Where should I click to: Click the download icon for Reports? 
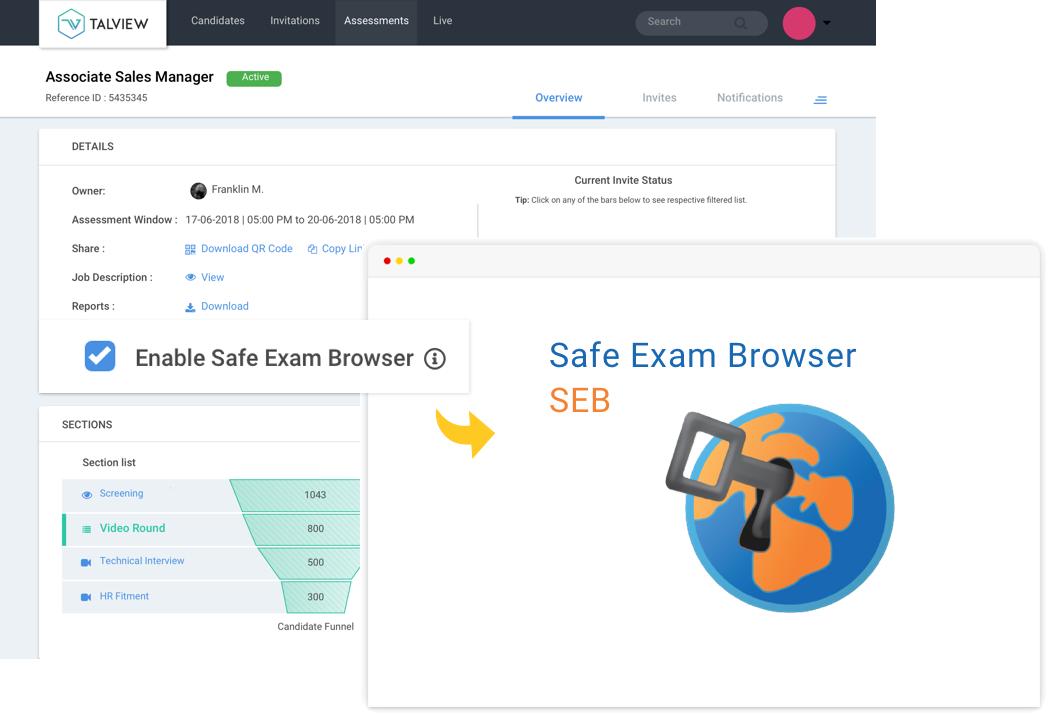pos(190,307)
